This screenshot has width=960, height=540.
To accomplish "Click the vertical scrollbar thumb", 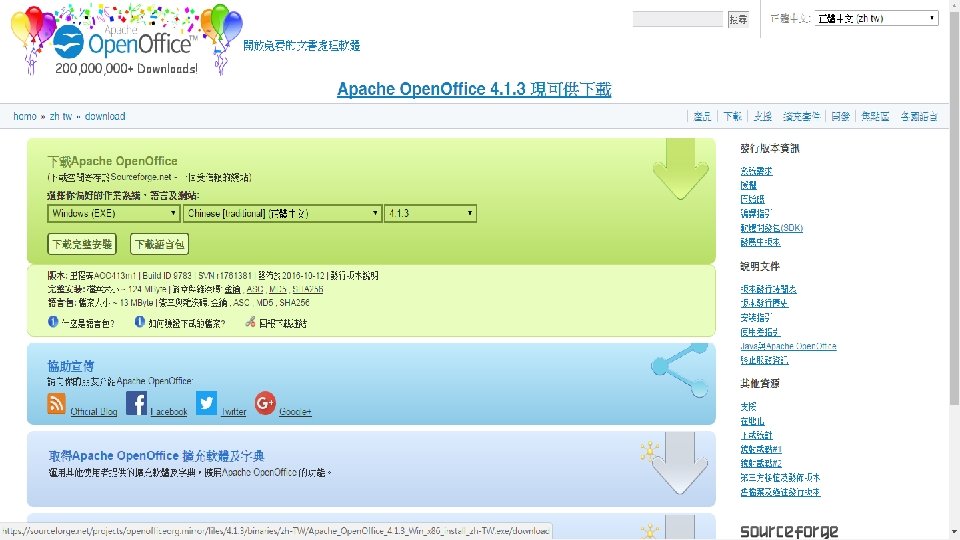I will (954, 206).
